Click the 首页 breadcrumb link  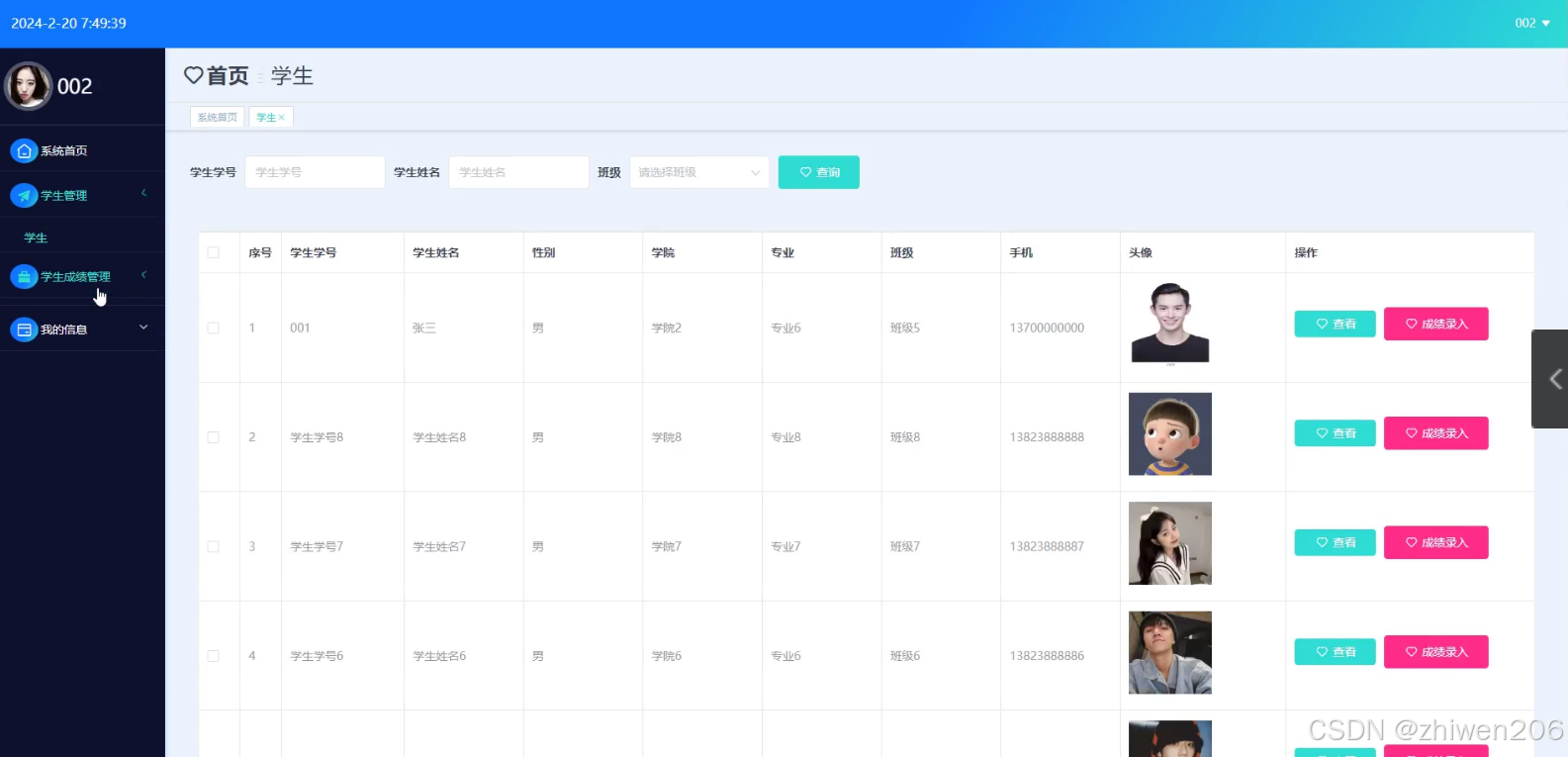click(x=228, y=75)
